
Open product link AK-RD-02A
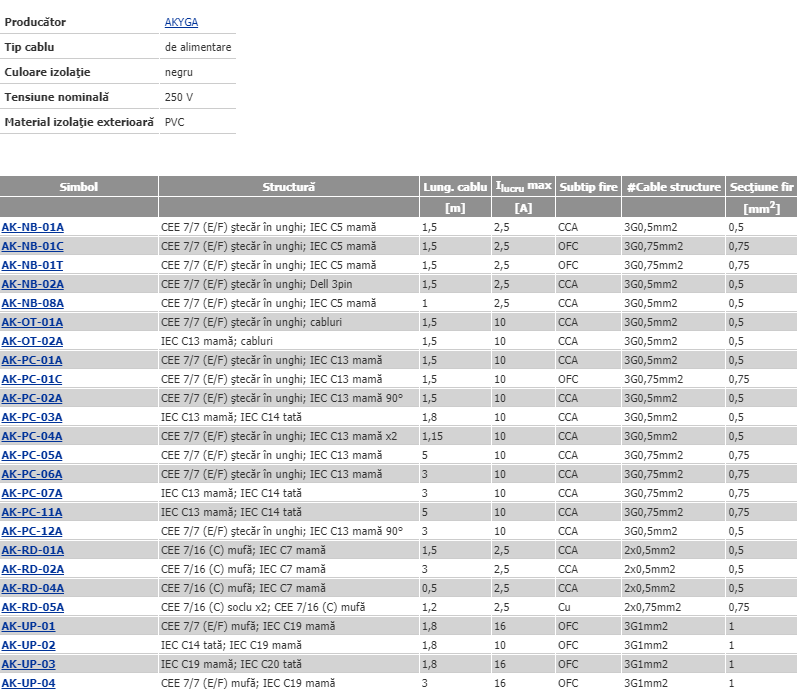[33, 569]
